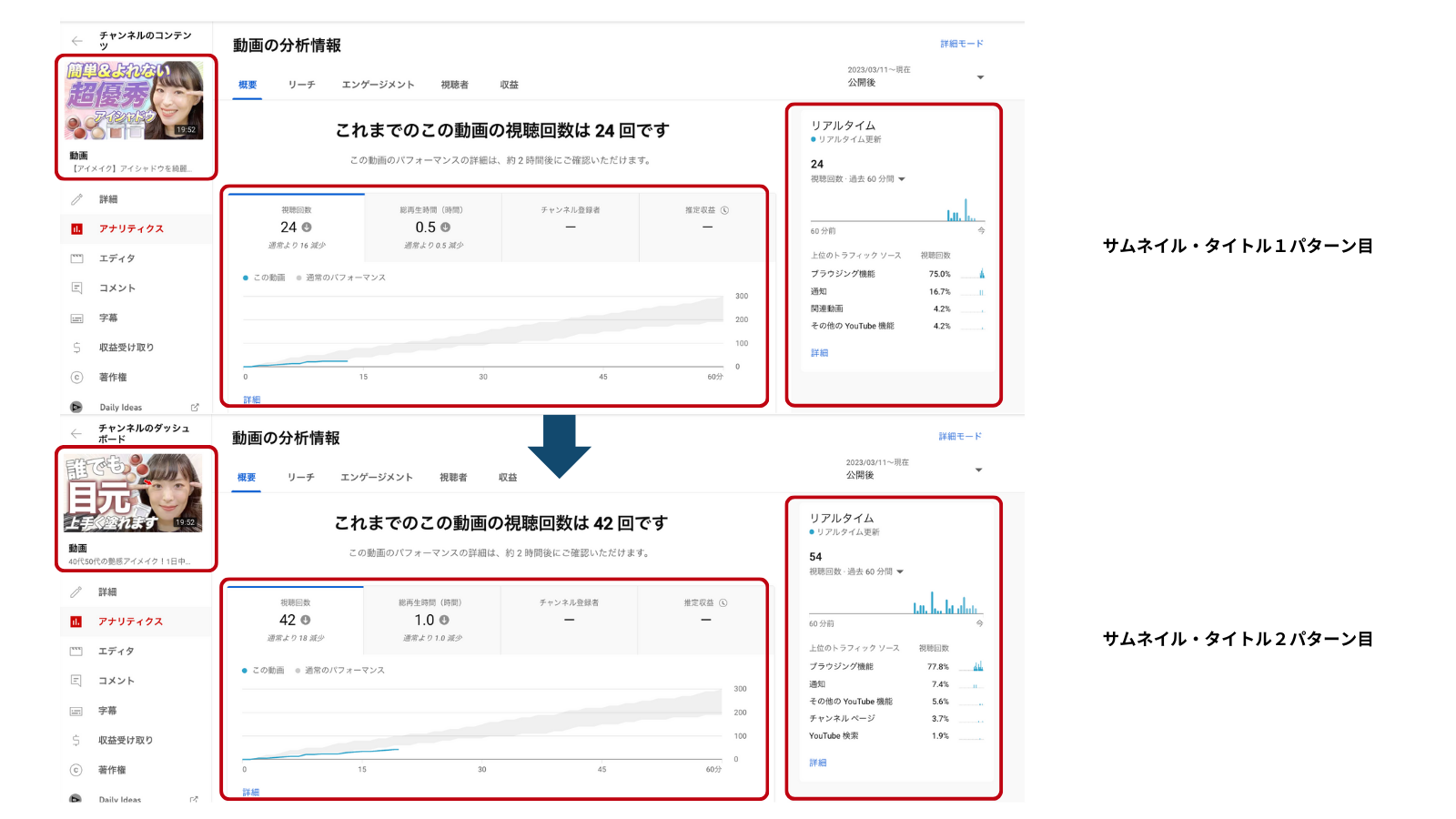Switch to the エンゲージメント tab in the 24-views report
The height and width of the screenshot is (819, 1456).
pyautogui.click(x=378, y=85)
